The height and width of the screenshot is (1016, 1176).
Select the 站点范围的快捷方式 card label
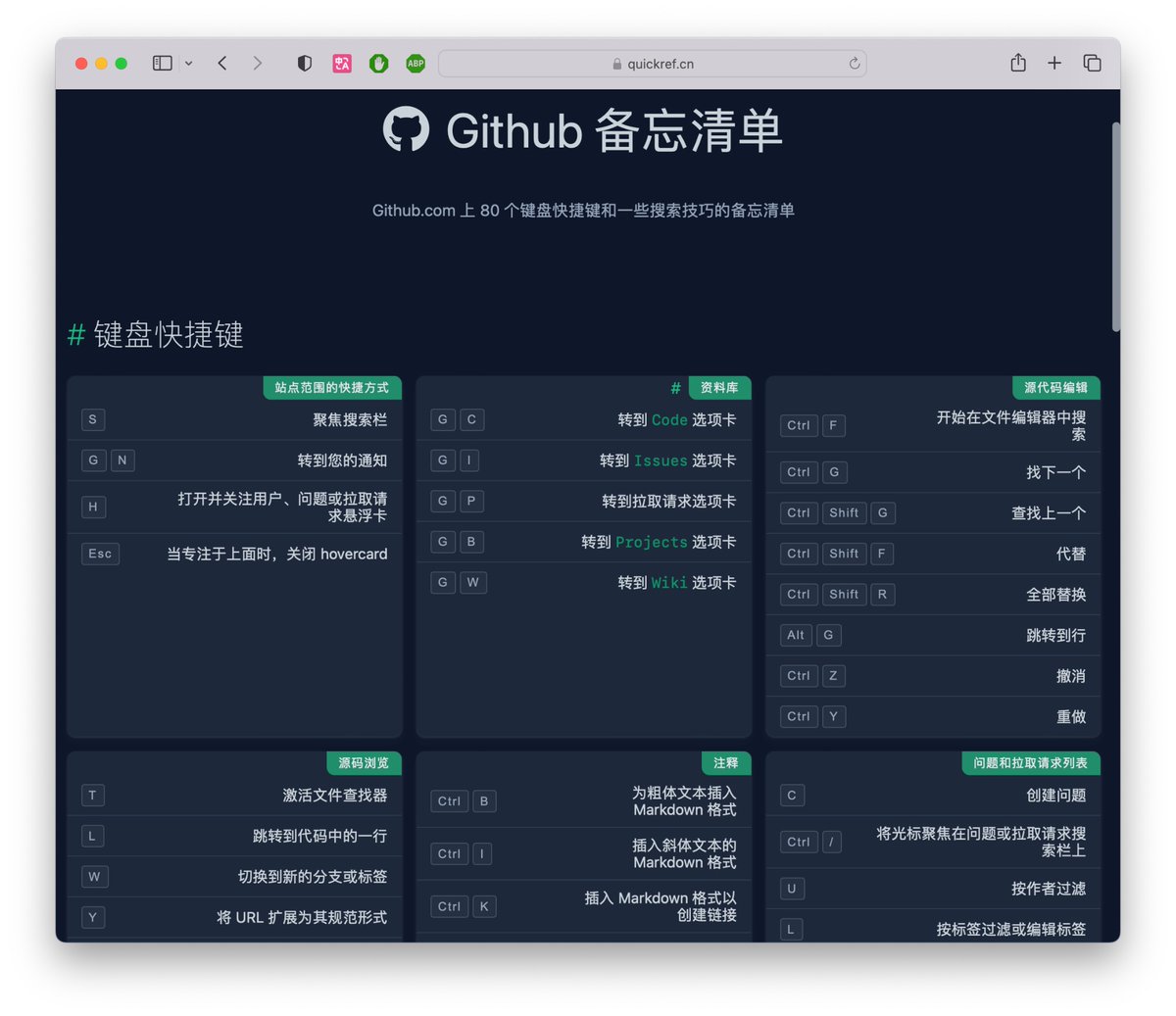click(332, 388)
